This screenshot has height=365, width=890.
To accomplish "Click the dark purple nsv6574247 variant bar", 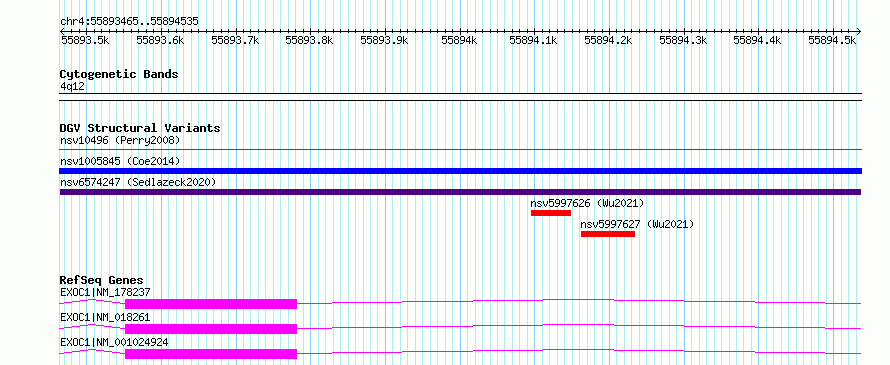I will 460,192.
